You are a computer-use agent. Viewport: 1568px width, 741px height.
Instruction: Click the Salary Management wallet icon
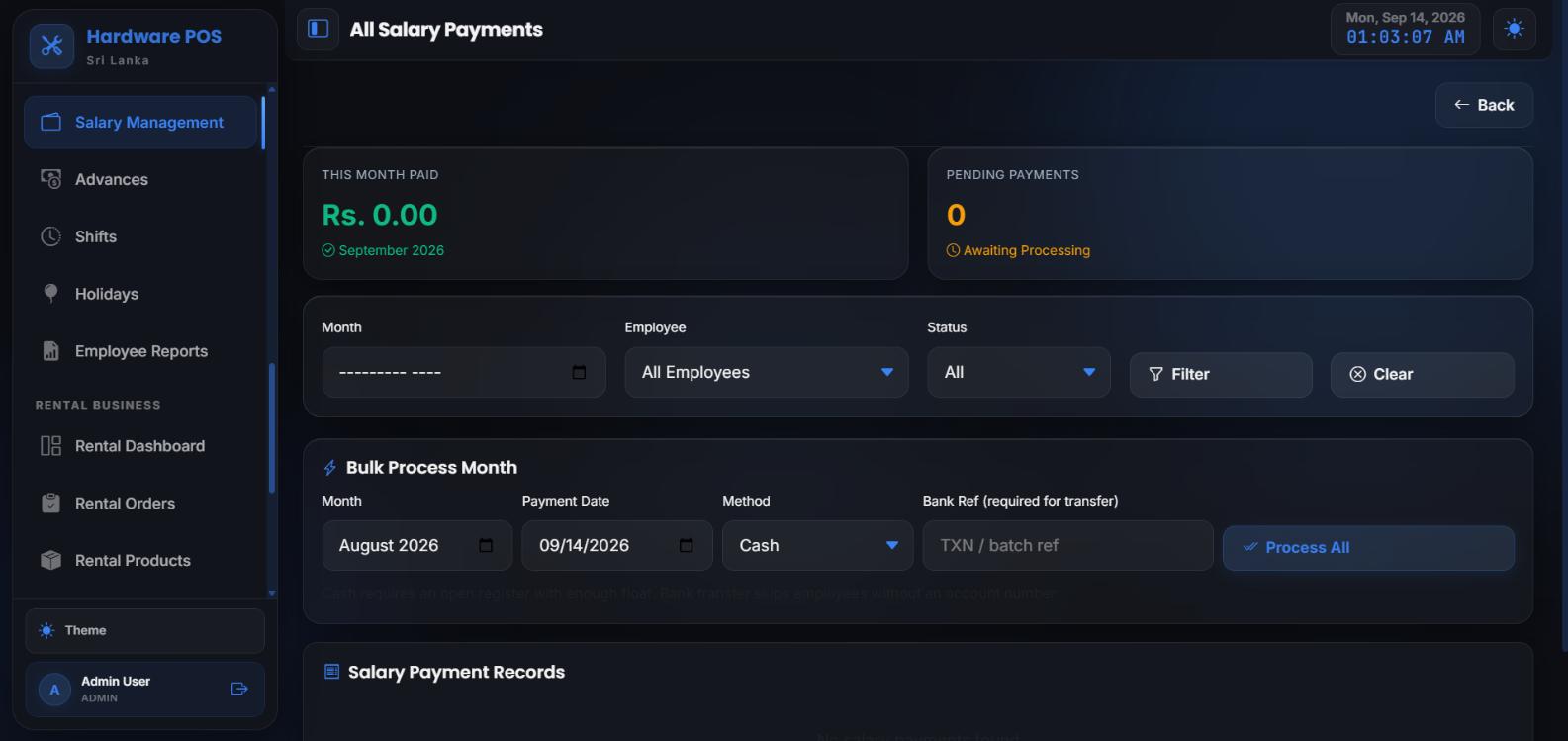click(x=50, y=123)
